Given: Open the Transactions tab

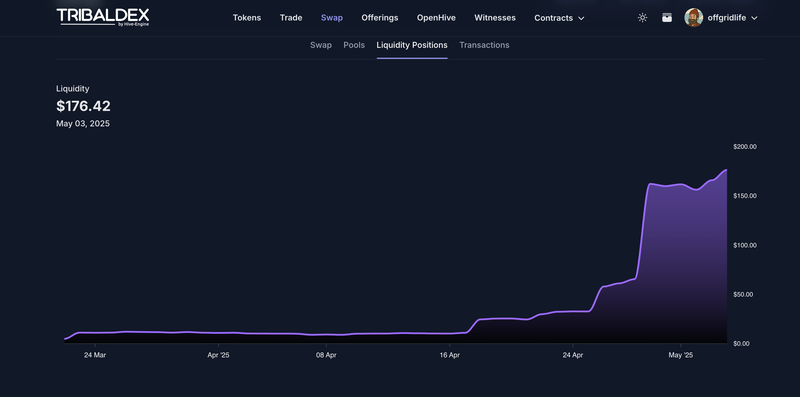Looking at the screenshot, I should (484, 45).
